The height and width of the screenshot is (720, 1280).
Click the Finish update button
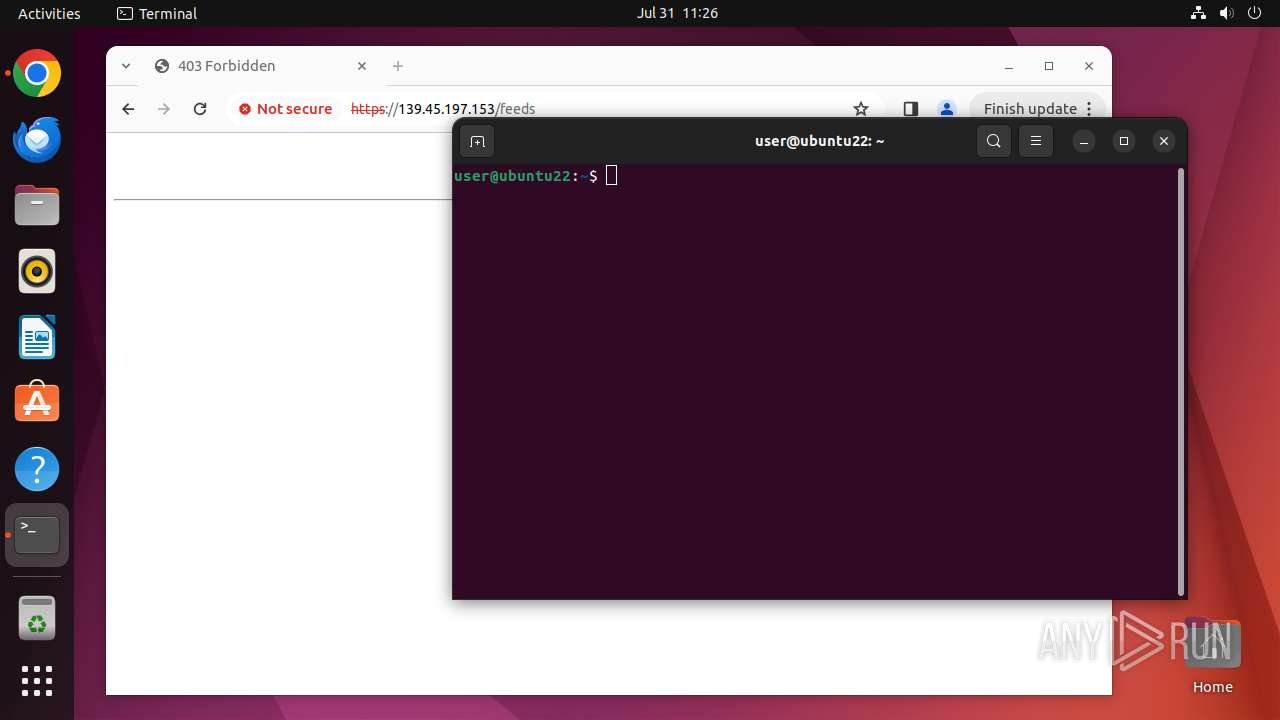pos(1038,109)
